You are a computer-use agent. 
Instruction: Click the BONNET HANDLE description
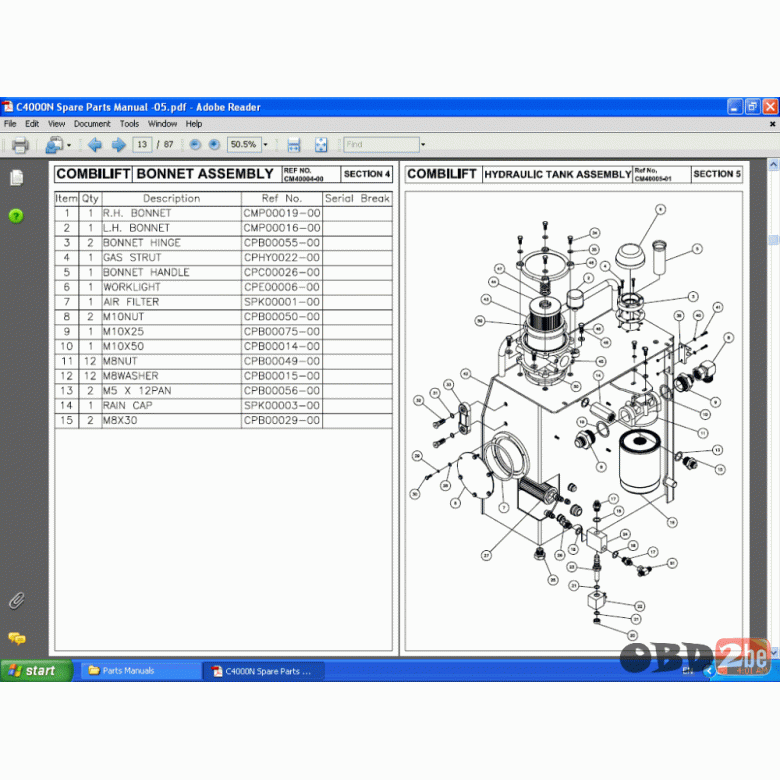[146, 273]
